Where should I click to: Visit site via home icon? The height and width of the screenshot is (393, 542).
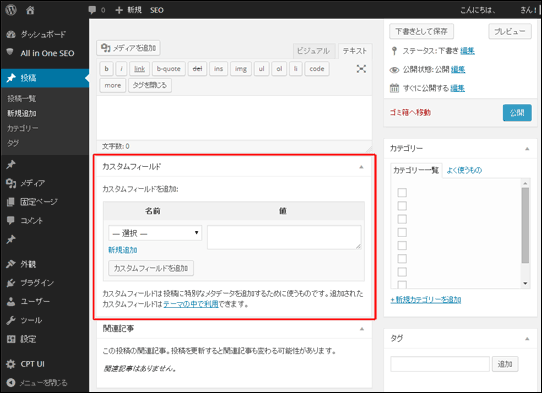[x=30, y=10]
